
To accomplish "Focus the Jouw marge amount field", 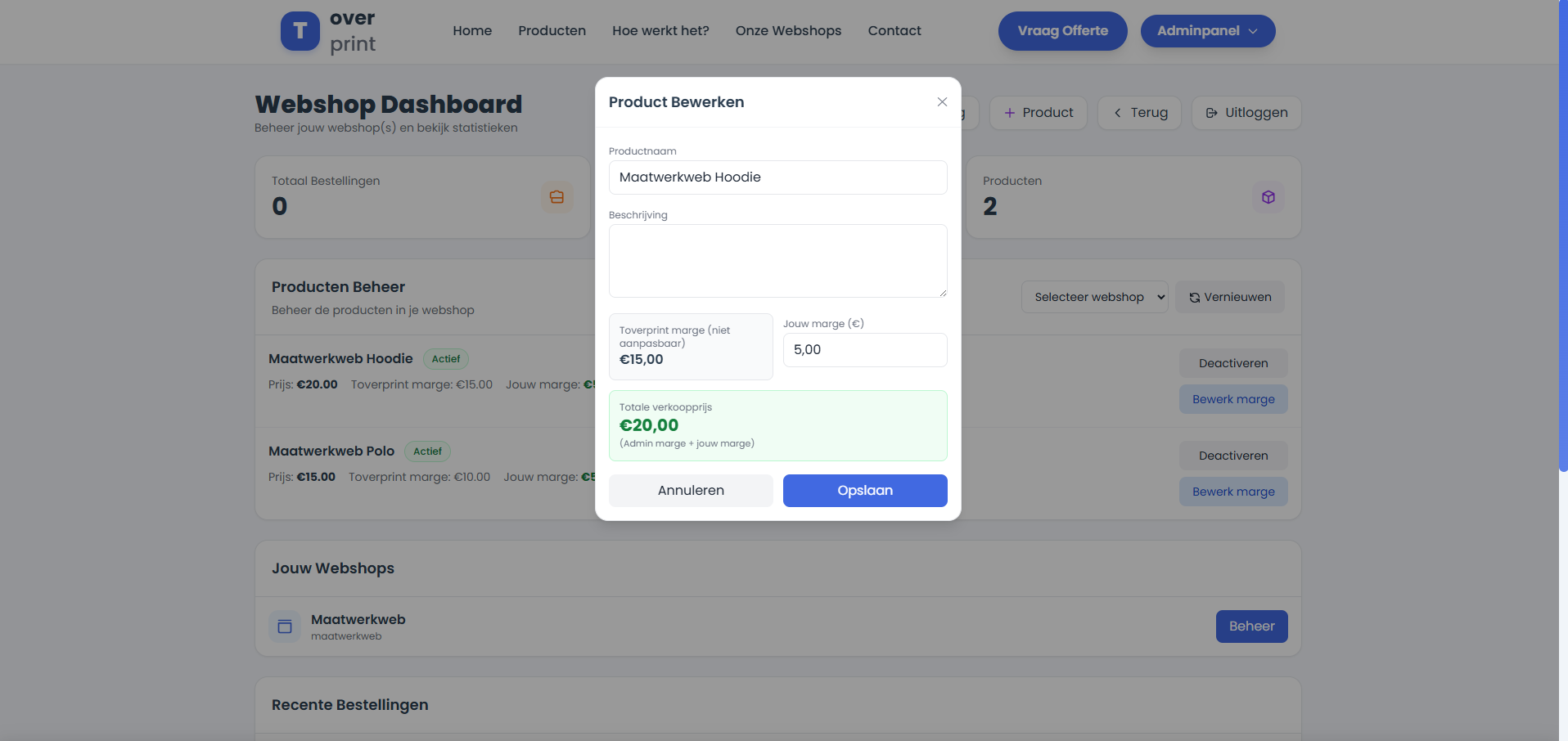I will click(864, 350).
